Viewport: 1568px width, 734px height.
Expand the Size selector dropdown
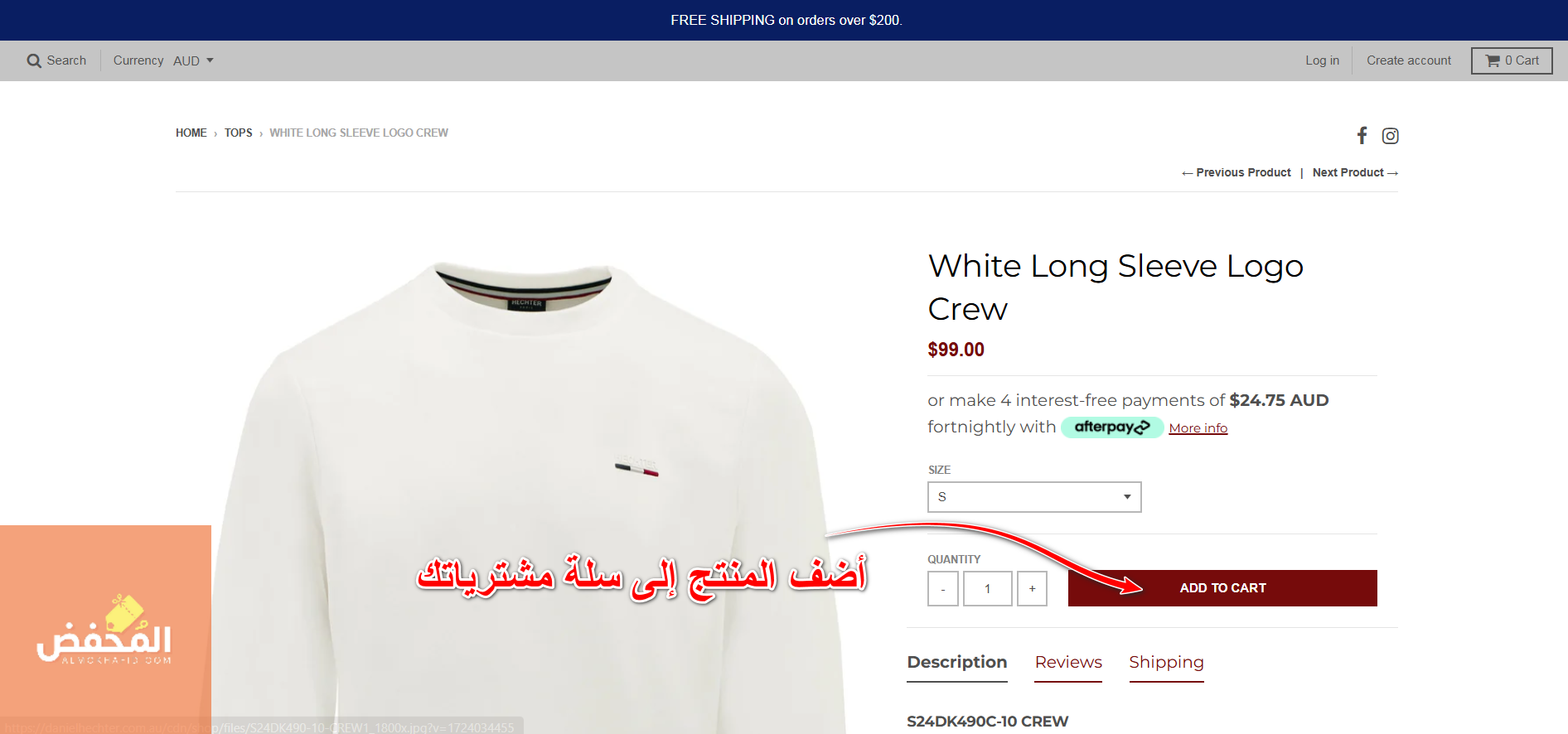tap(1034, 497)
